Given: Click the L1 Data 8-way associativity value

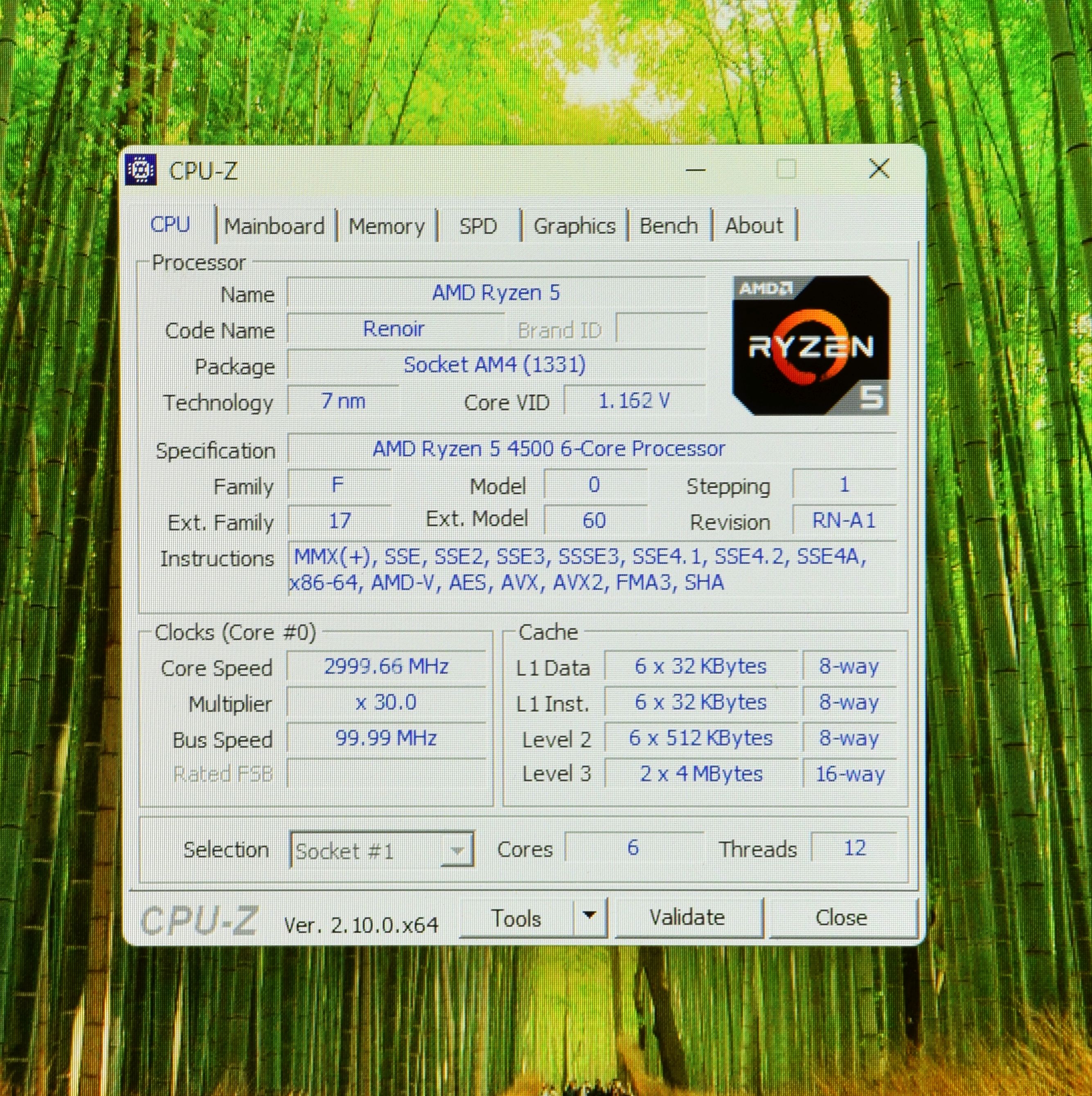Looking at the screenshot, I should point(849,667).
